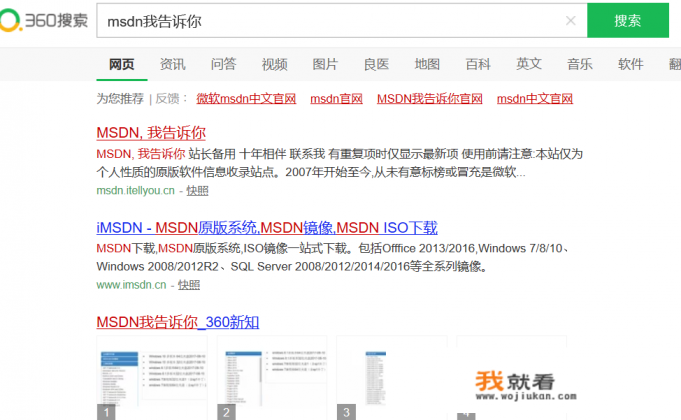Open the 问答 tab
The image size is (681, 420).
click(224, 64)
